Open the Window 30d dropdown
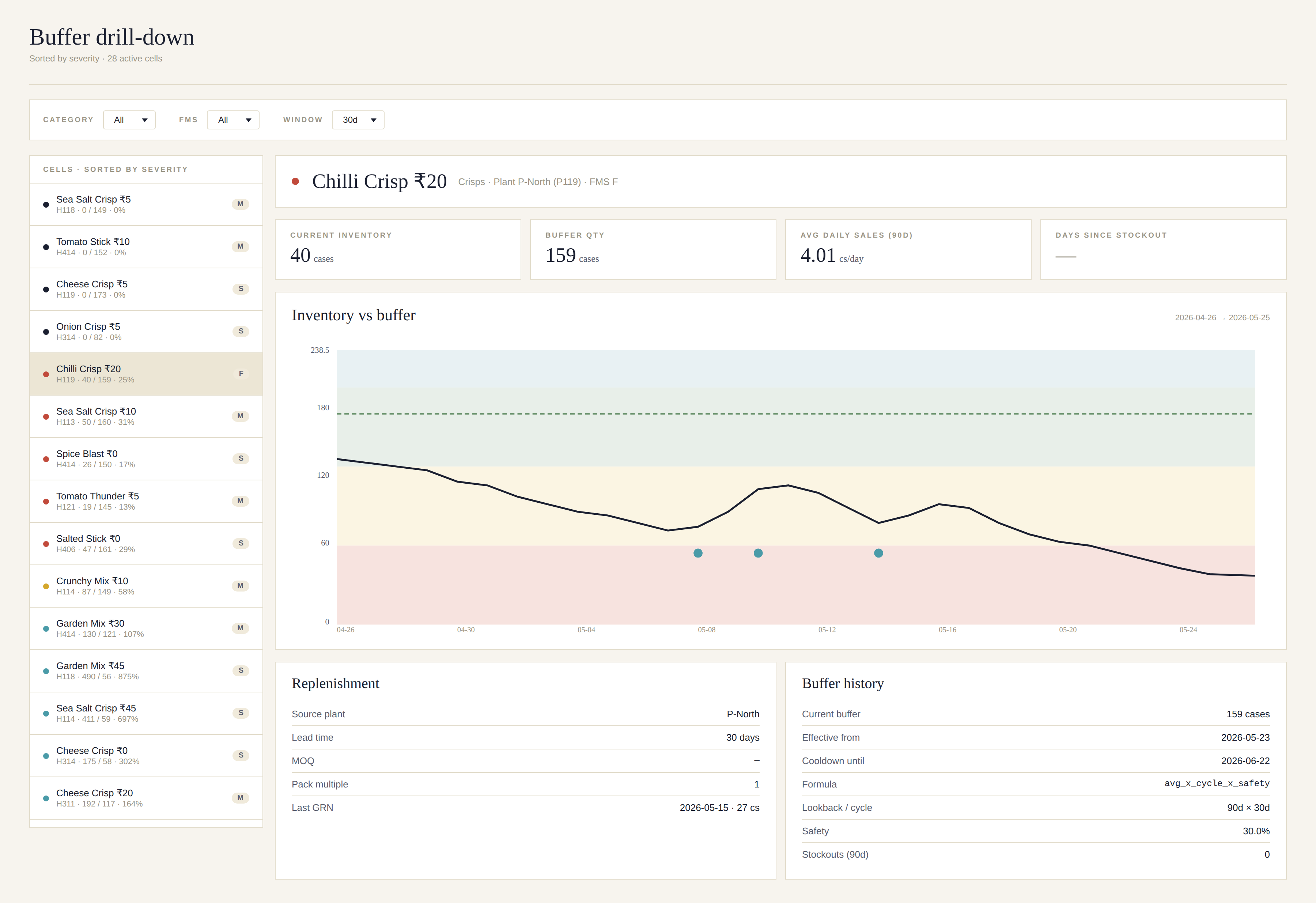 click(x=358, y=120)
